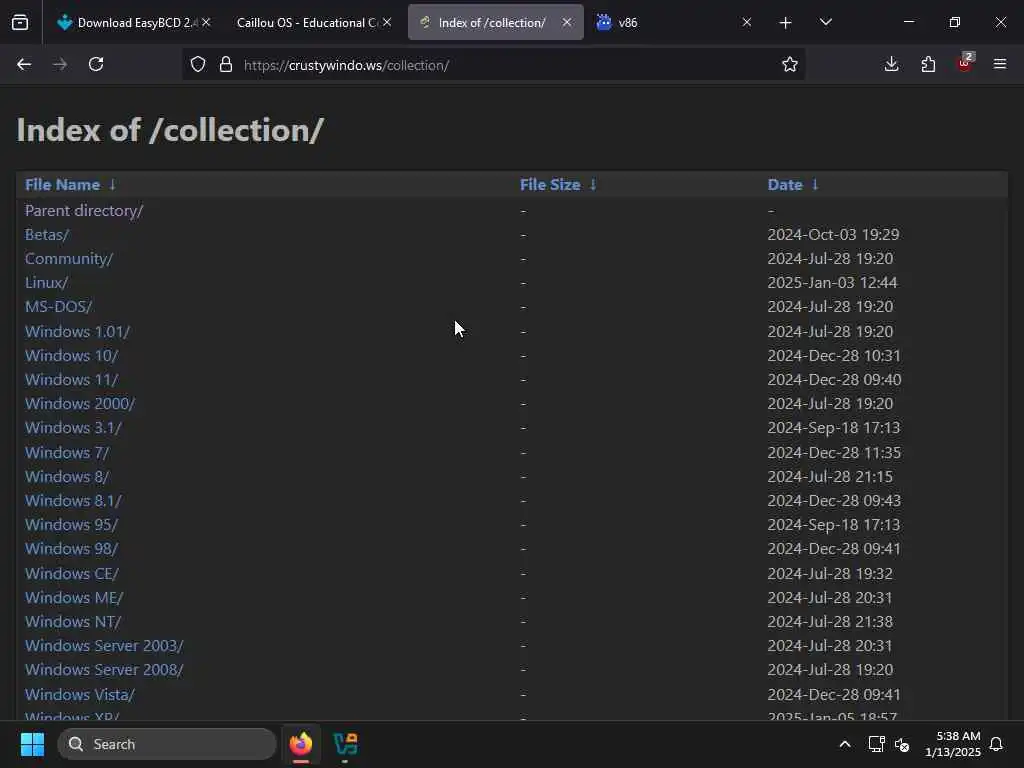
Task: Bookmark this page with the star icon
Action: click(x=790, y=65)
